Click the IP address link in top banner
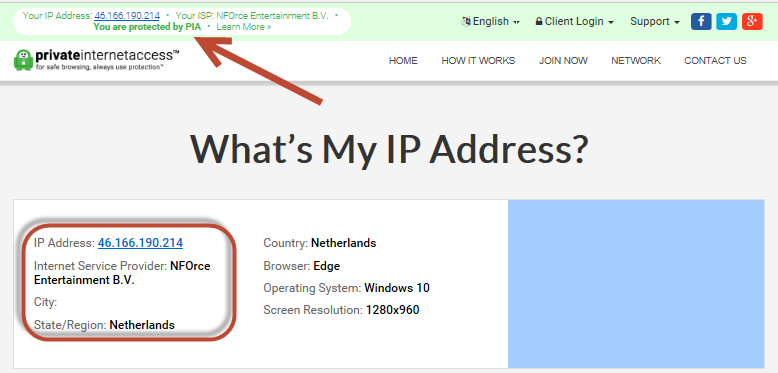The width and height of the screenshot is (778, 373). click(x=127, y=15)
